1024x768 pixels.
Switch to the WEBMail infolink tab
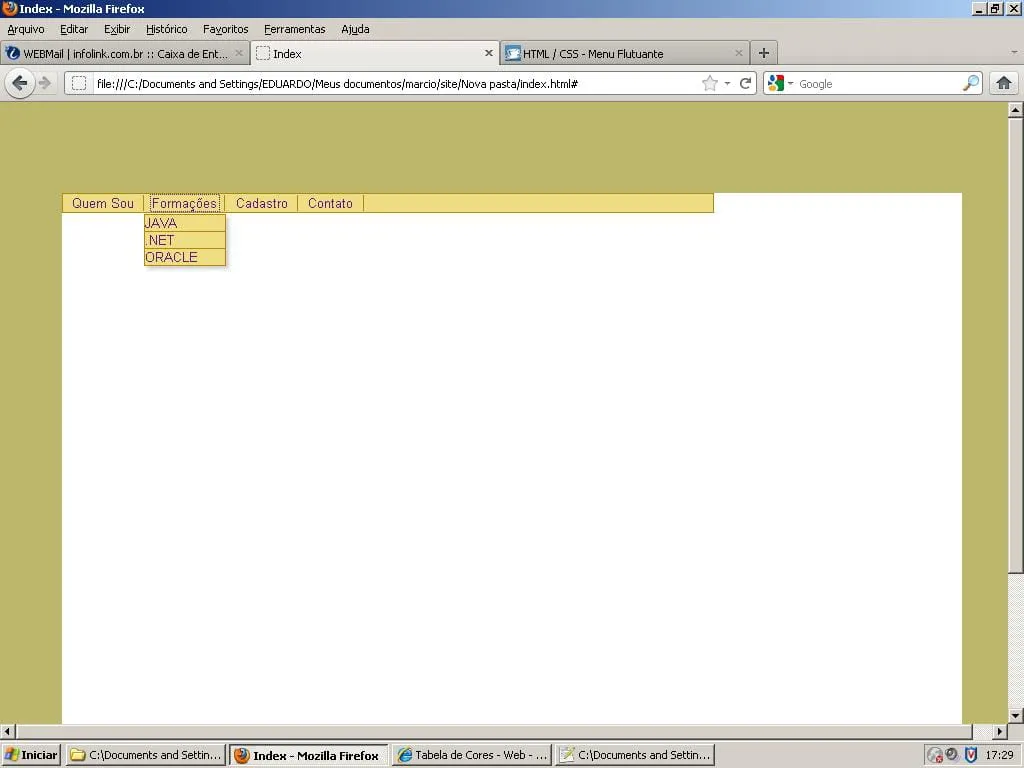(x=125, y=54)
